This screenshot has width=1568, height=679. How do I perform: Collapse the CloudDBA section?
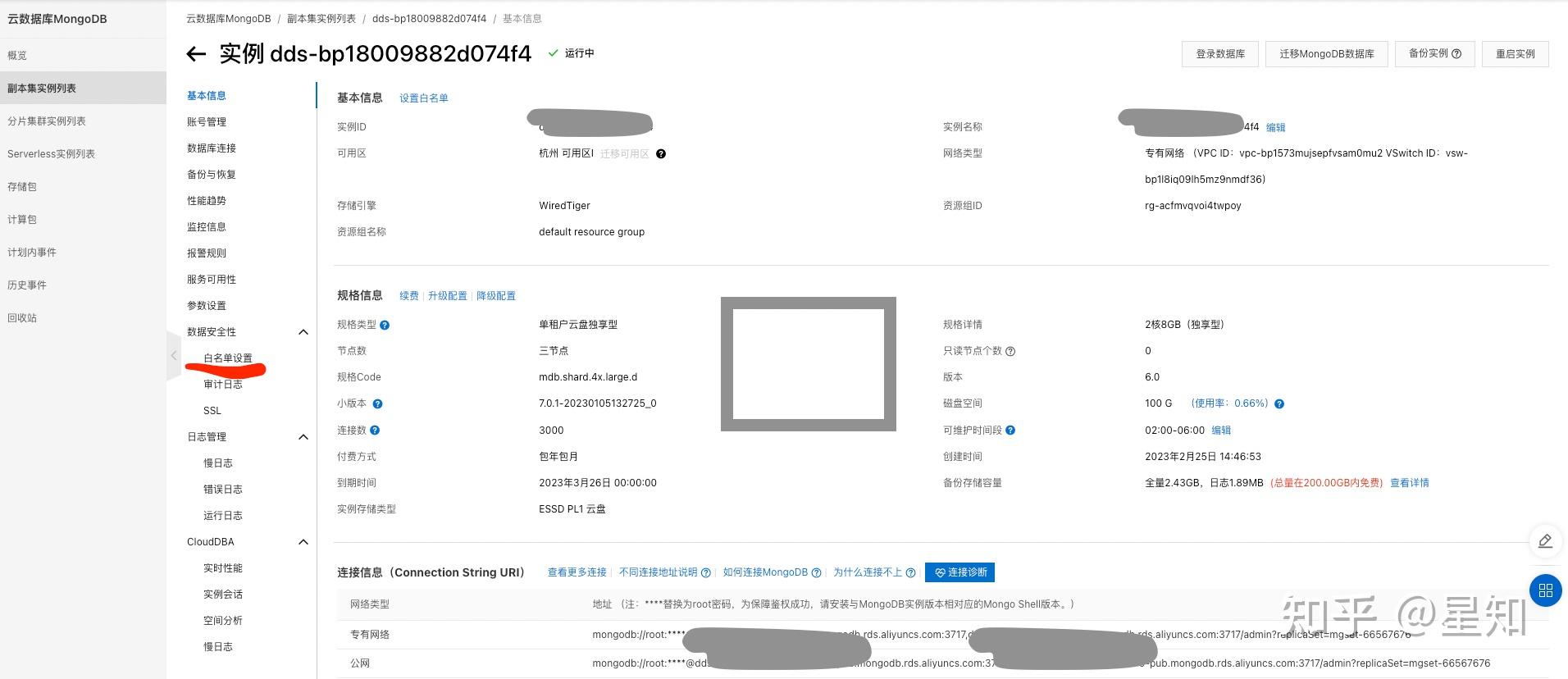(x=303, y=542)
